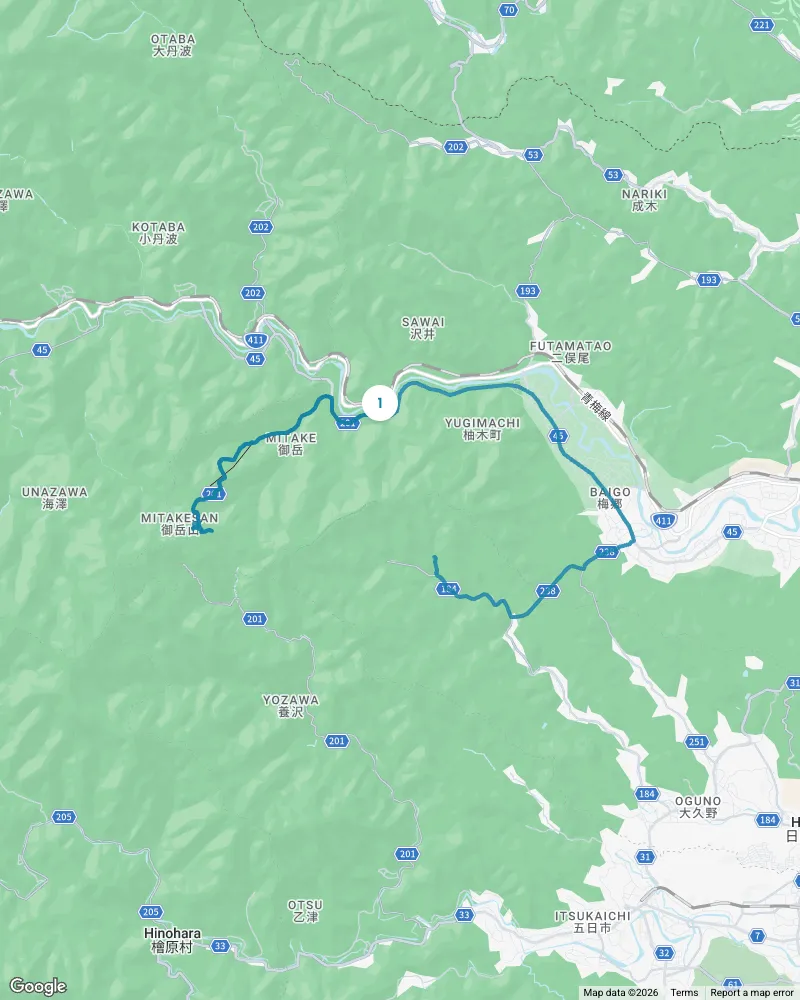Image resolution: width=800 pixels, height=1000 pixels.
Task: Click route 411 shield near Baigo
Action: pyautogui.click(x=663, y=521)
